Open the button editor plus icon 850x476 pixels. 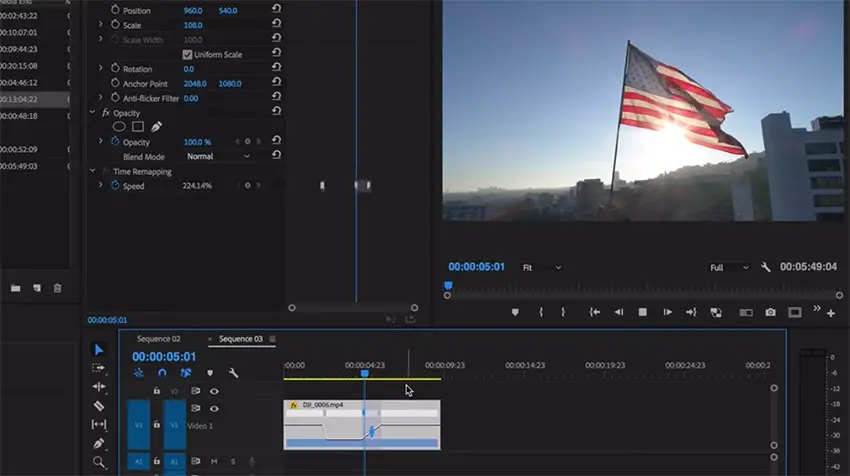click(830, 313)
